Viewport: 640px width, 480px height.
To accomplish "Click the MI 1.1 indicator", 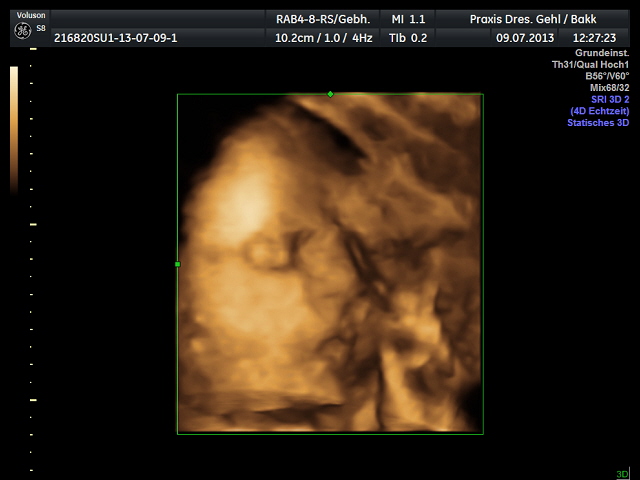I will tap(409, 19).
